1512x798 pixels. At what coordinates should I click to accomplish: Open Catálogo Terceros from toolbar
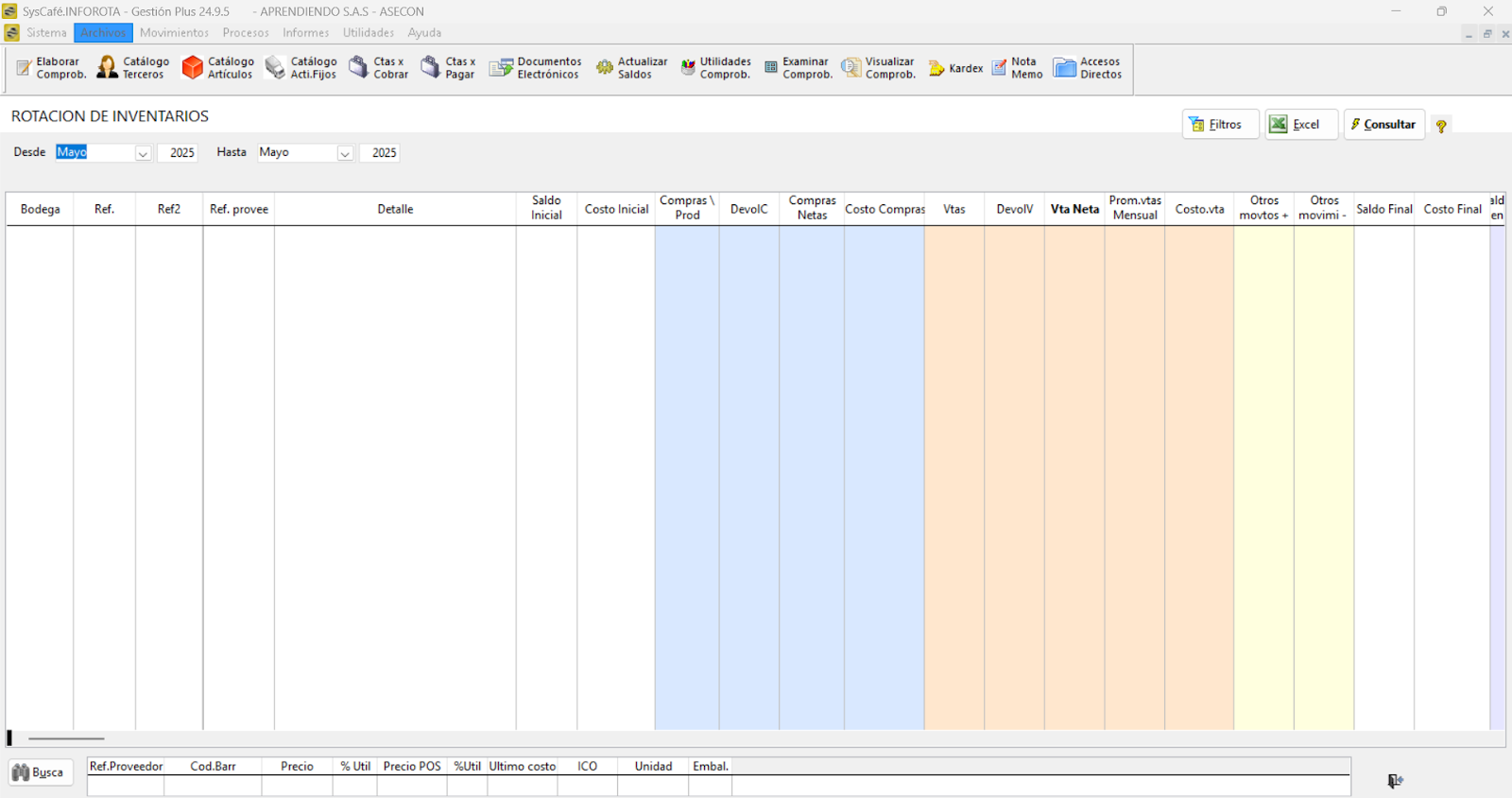pyautogui.click(x=133, y=68)
